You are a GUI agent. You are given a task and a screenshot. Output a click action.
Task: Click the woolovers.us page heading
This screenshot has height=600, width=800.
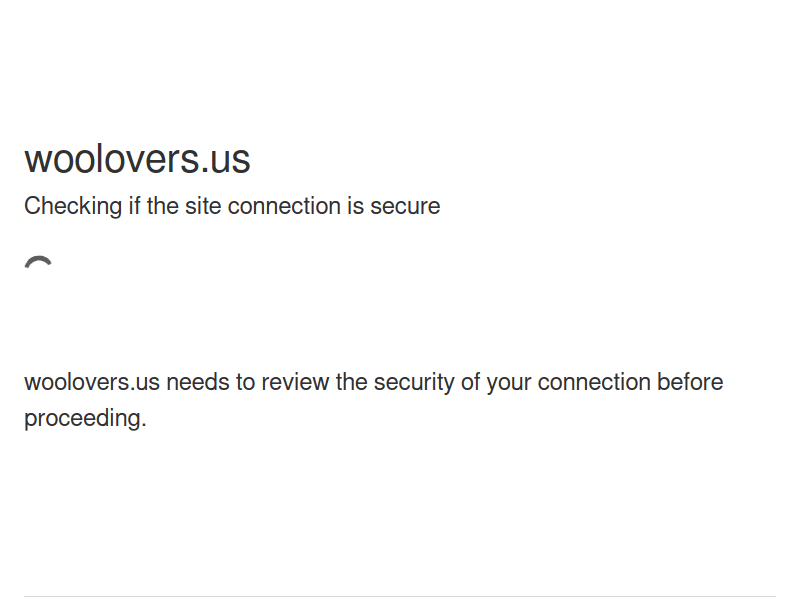137,159
